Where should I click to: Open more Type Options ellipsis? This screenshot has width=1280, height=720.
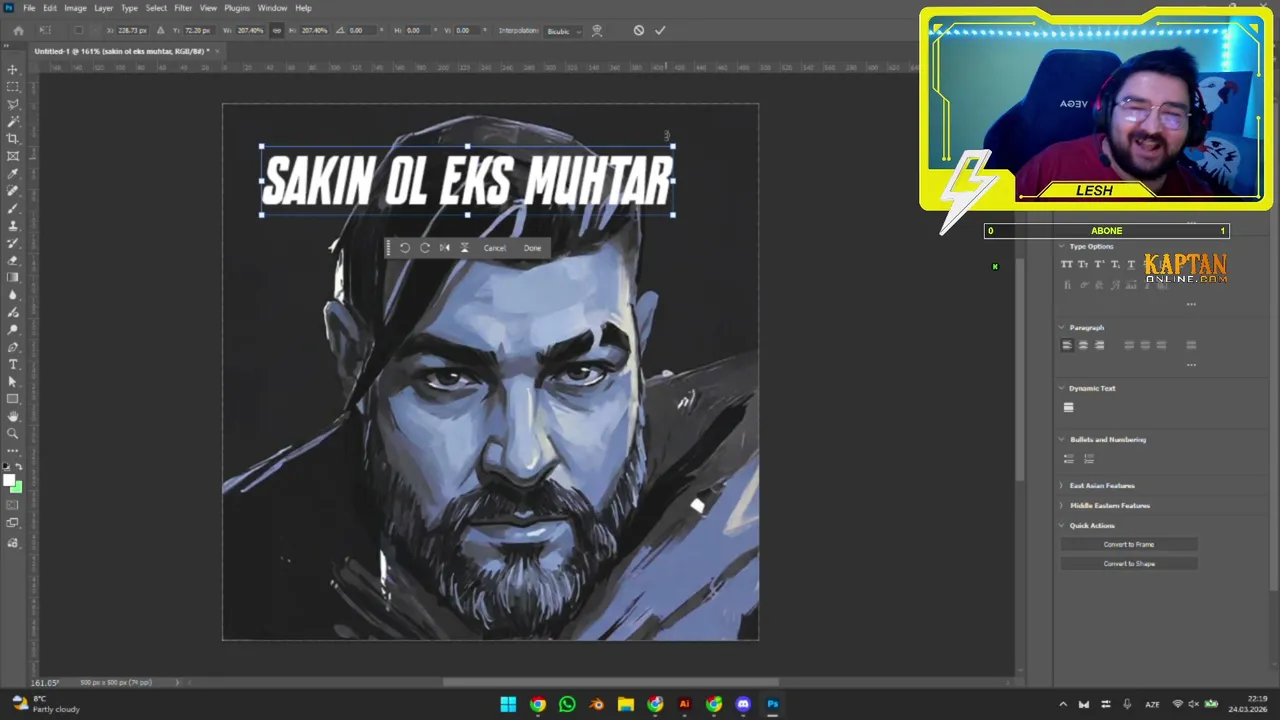click(1191, 304)
